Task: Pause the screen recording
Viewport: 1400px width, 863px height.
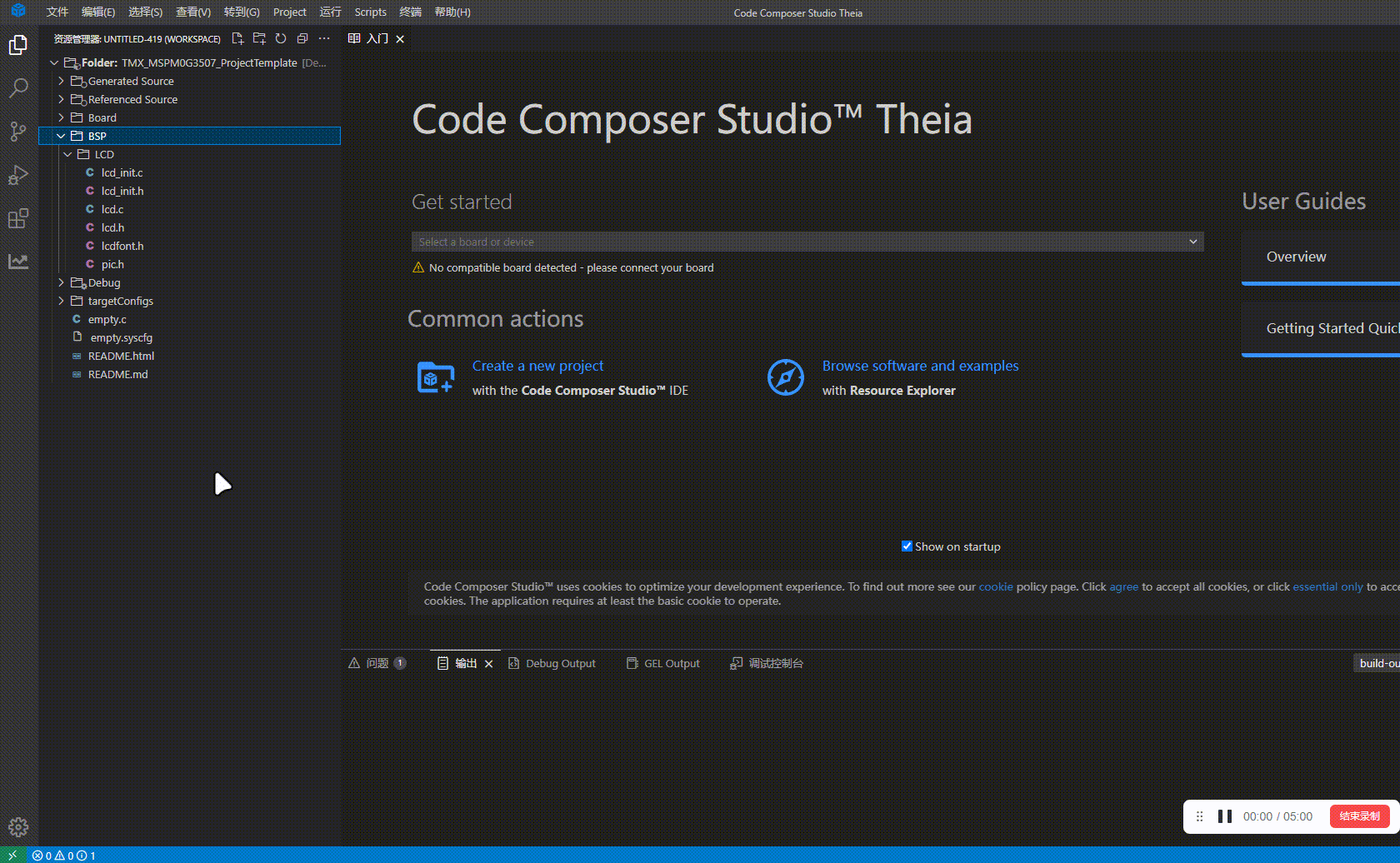Action: (x=1225, y=816)
